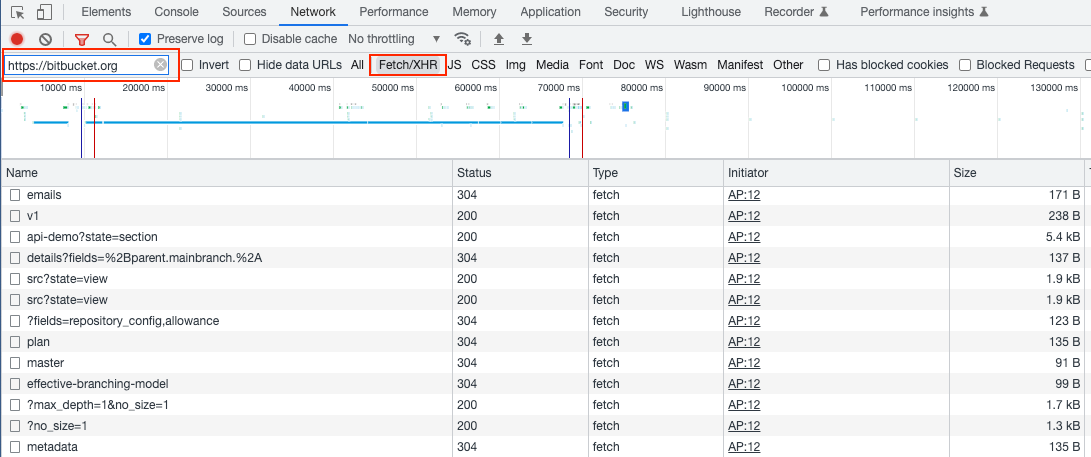Select the ?fields=repository_config,allowance request
The image size is (1091, 457).
tap(122, 321)
